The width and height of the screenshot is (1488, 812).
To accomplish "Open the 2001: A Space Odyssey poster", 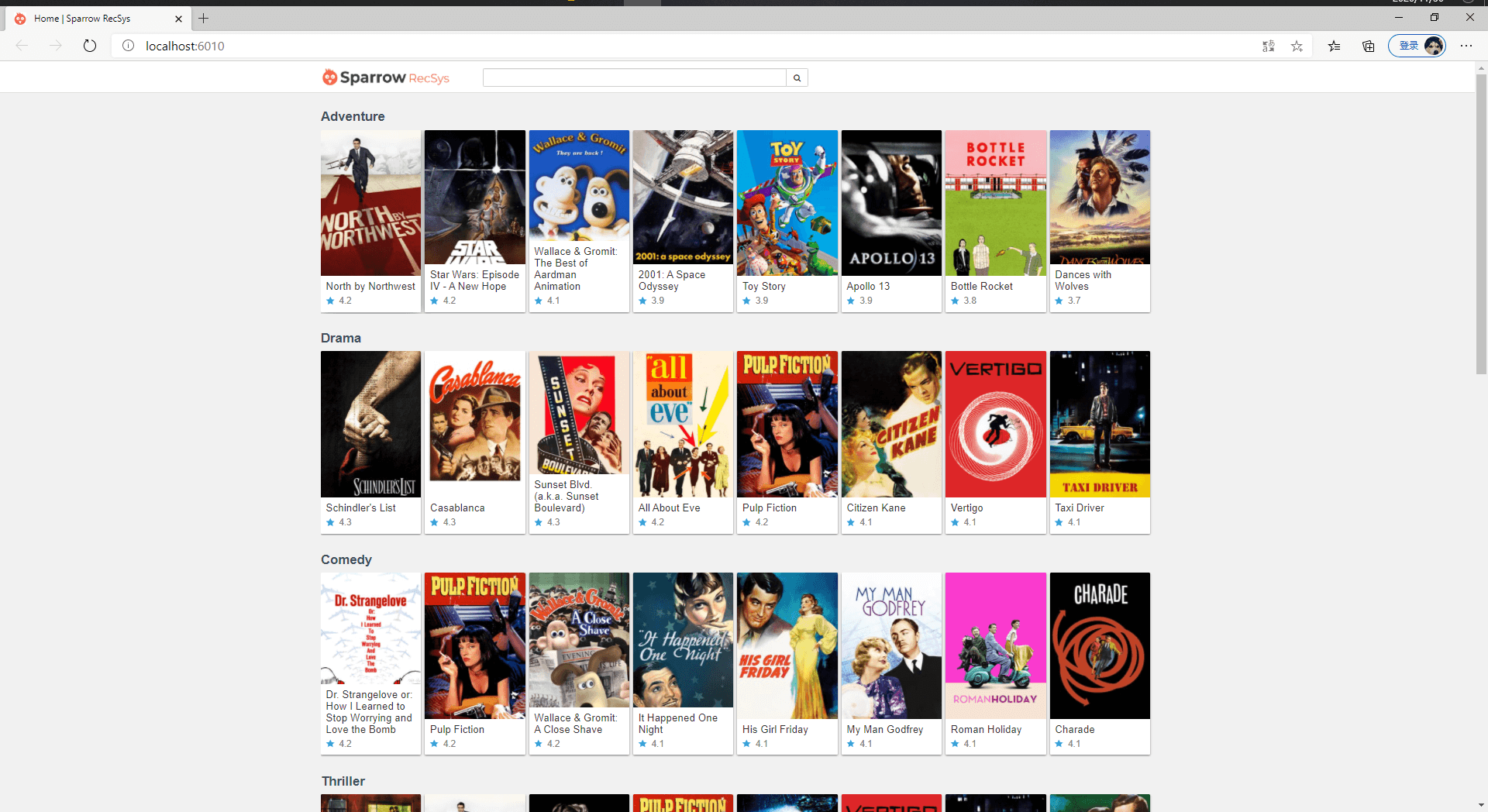I will click(x=684, y=197).
